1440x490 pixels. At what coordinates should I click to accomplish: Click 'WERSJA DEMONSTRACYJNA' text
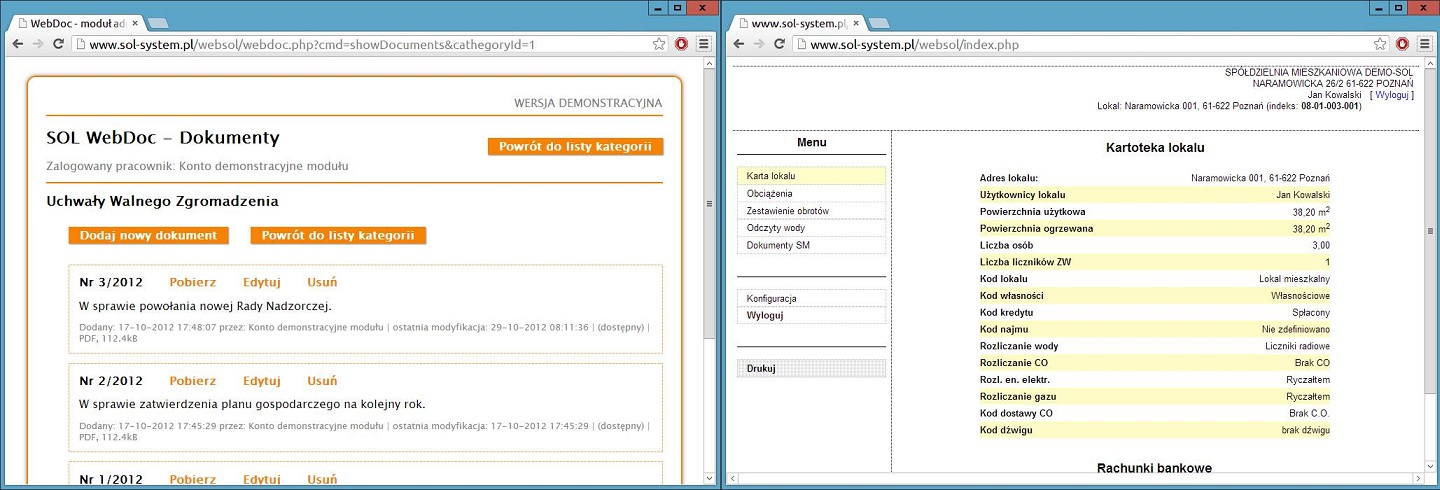click(588, 103)
